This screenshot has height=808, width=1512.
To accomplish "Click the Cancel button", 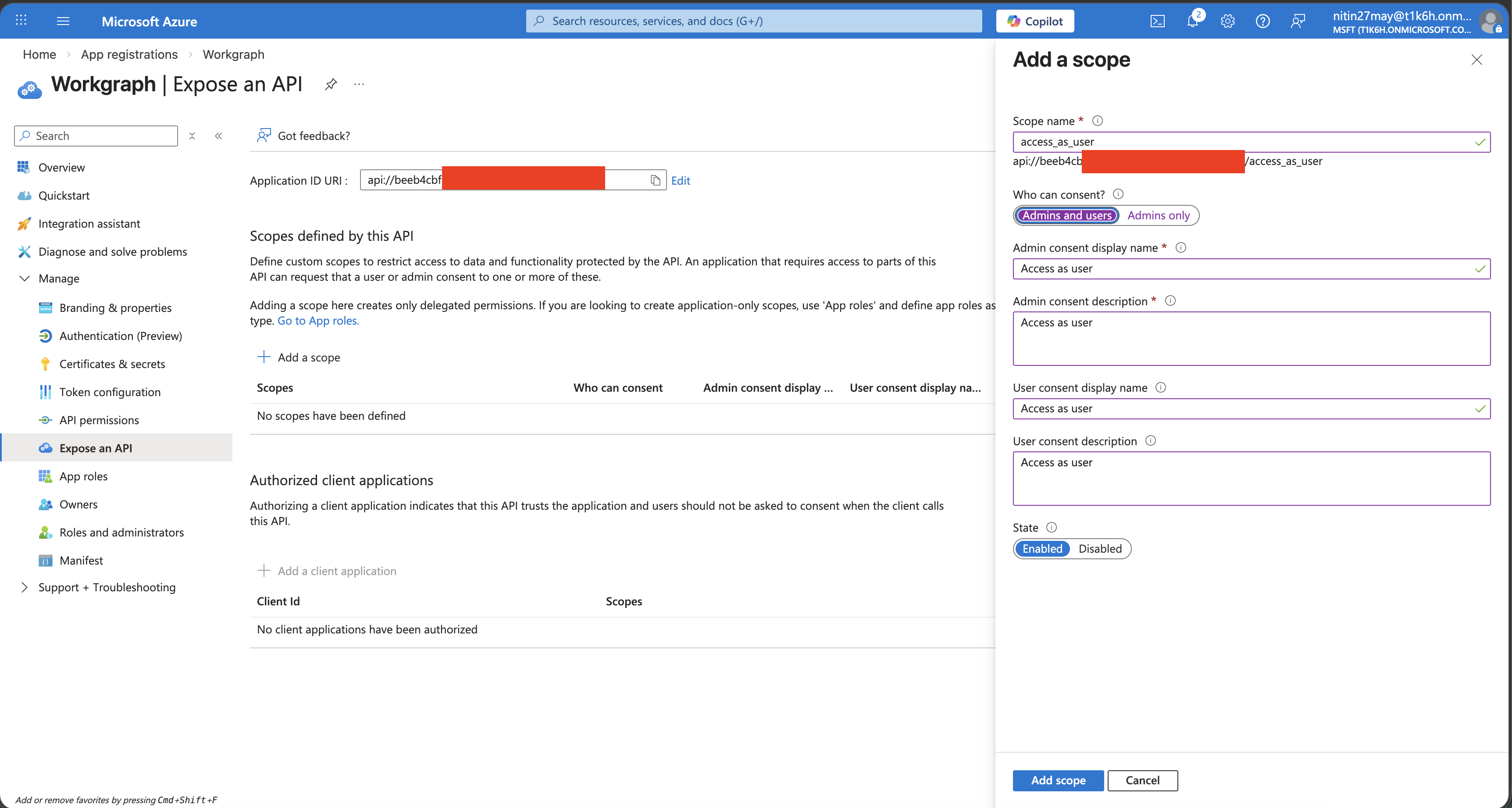I will [1142, 780].
